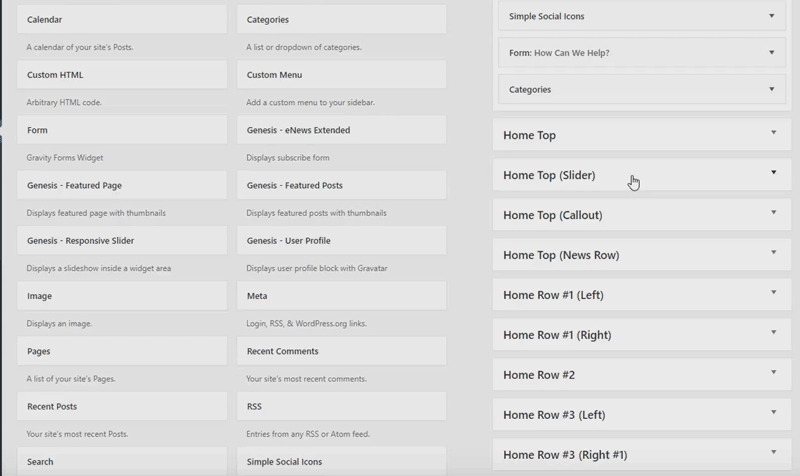Select the Calendar available widget
800x476 pixels.
[122, 19]
